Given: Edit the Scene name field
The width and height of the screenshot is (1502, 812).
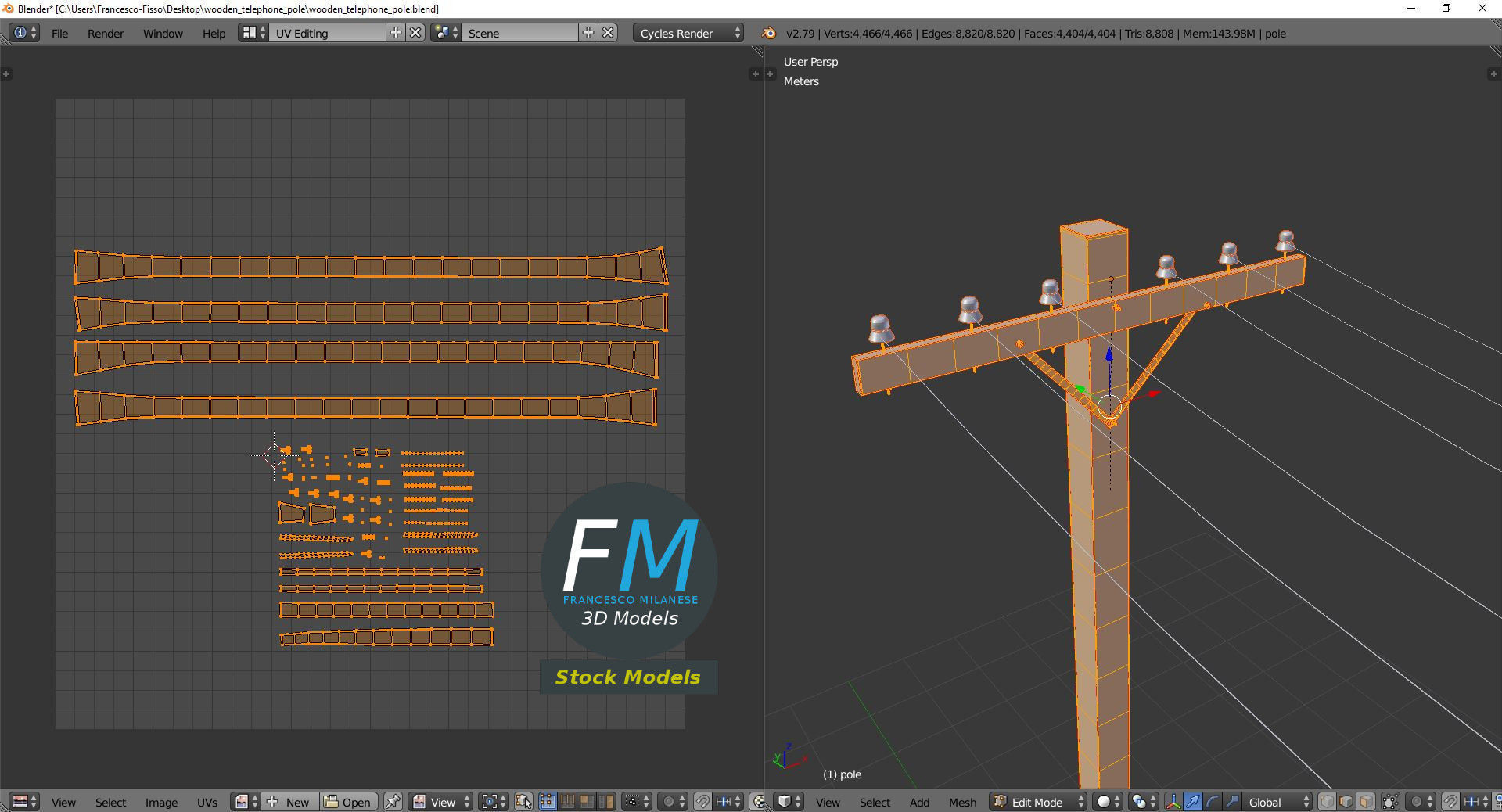Looking at the screenshot, I should 521,33.
